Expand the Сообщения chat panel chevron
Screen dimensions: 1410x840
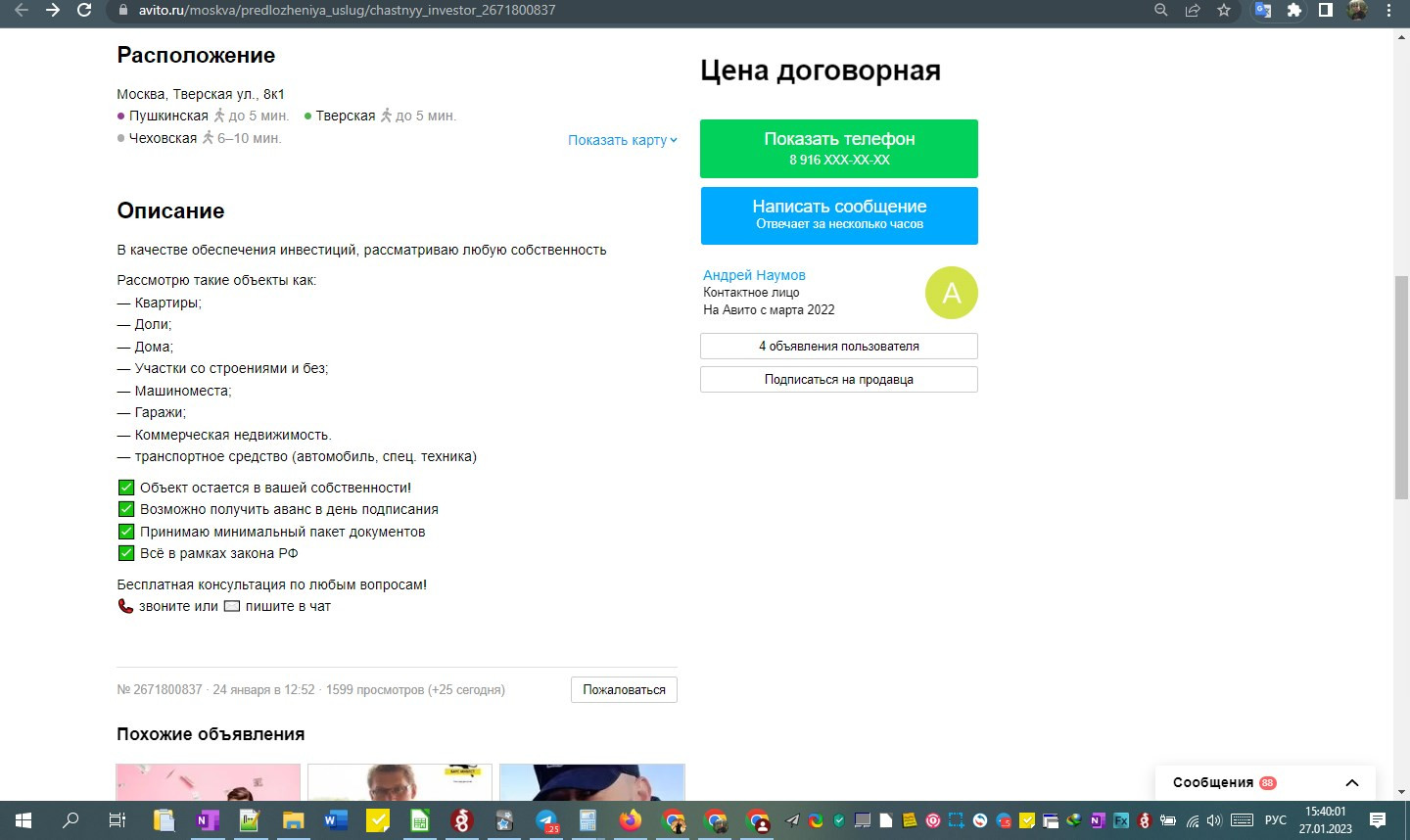pyautogui.click(x=1352, y=782)
